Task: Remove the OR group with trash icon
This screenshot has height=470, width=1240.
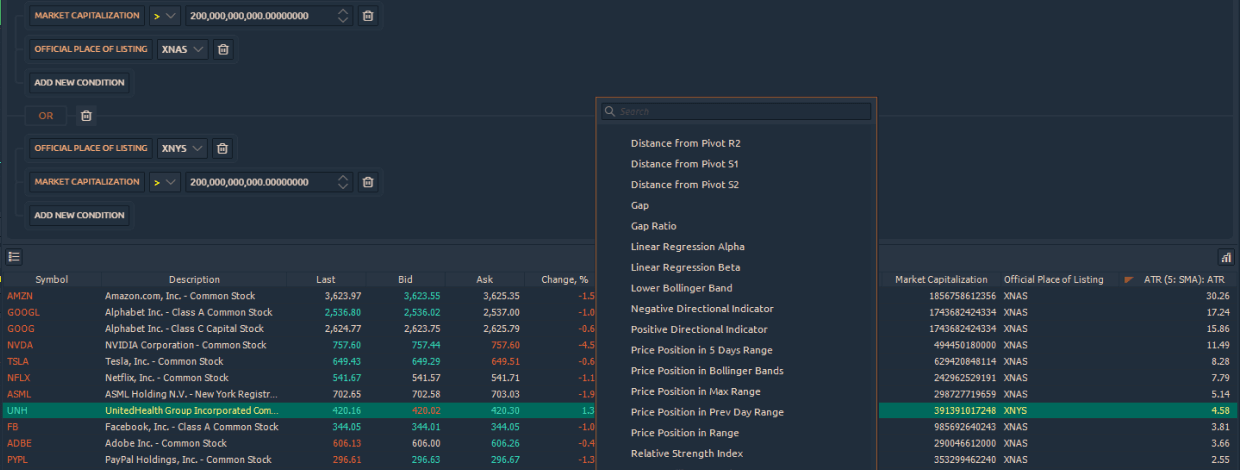Action: [86, 116]
